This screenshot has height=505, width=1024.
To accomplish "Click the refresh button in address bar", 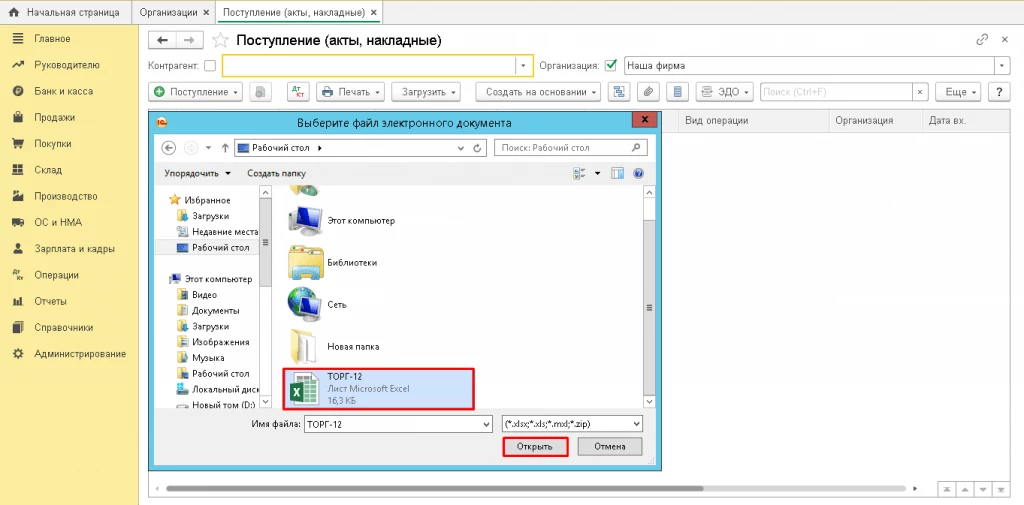I will 477,148.
